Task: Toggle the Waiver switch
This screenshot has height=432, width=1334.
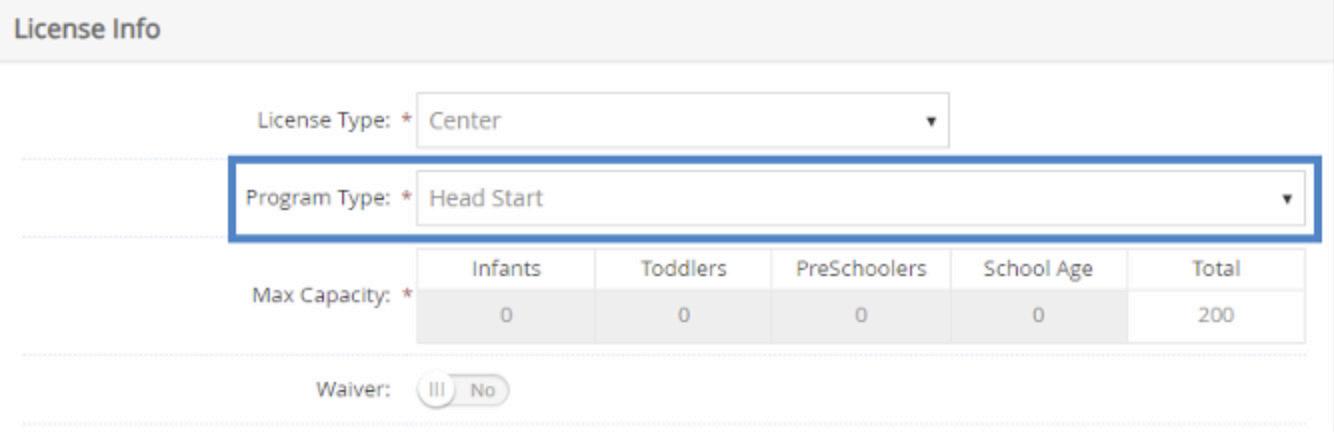Action: coord(463,390)
